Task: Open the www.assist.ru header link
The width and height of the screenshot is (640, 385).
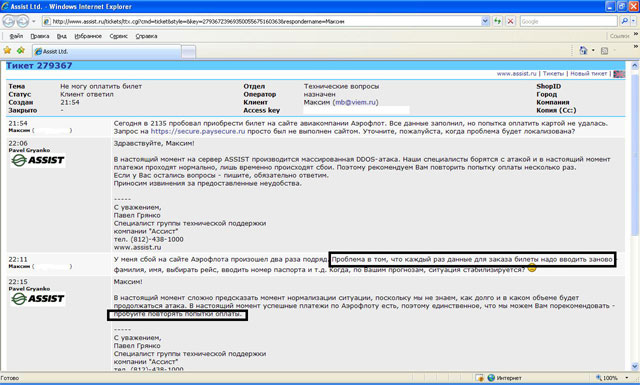Action: click(516, 74)
